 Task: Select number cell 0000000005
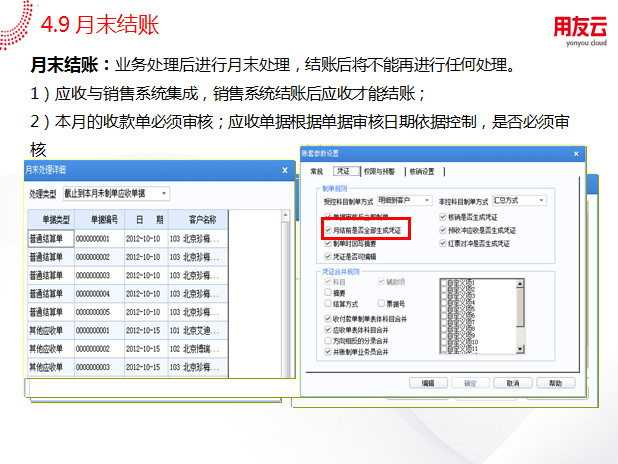click(x=99, y=312)
